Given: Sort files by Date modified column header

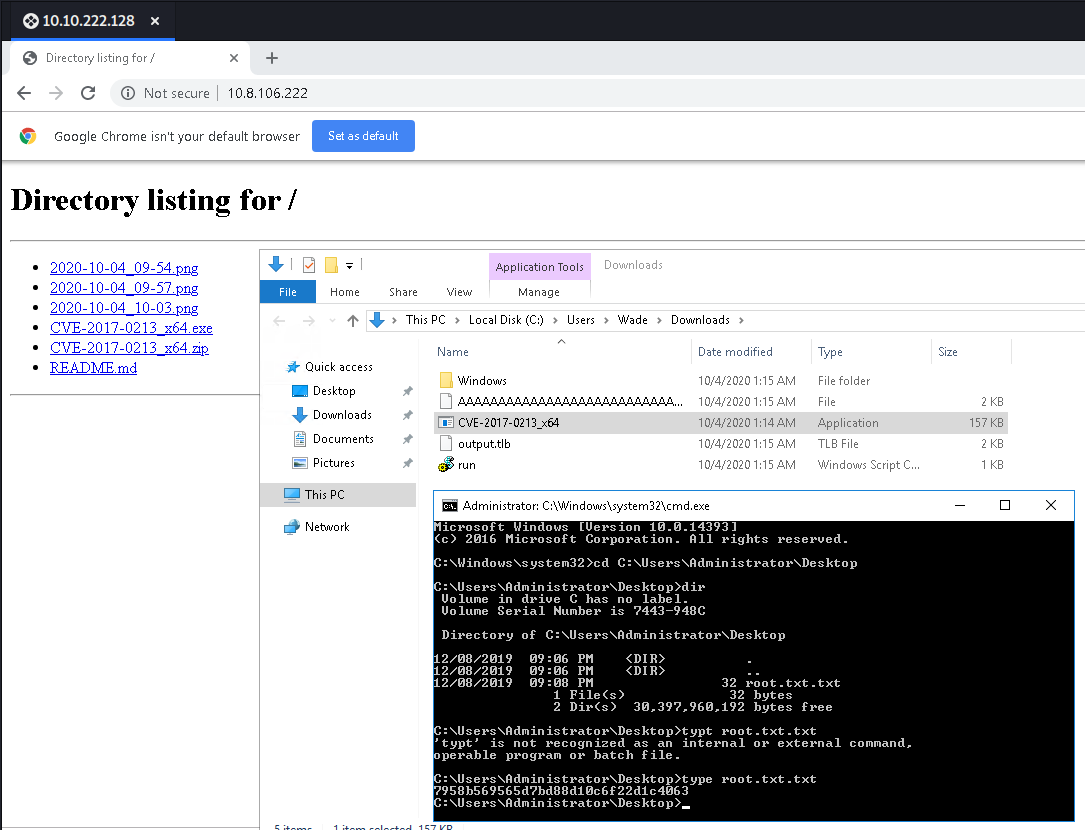Looking at the screenshot, I should 735,352.
